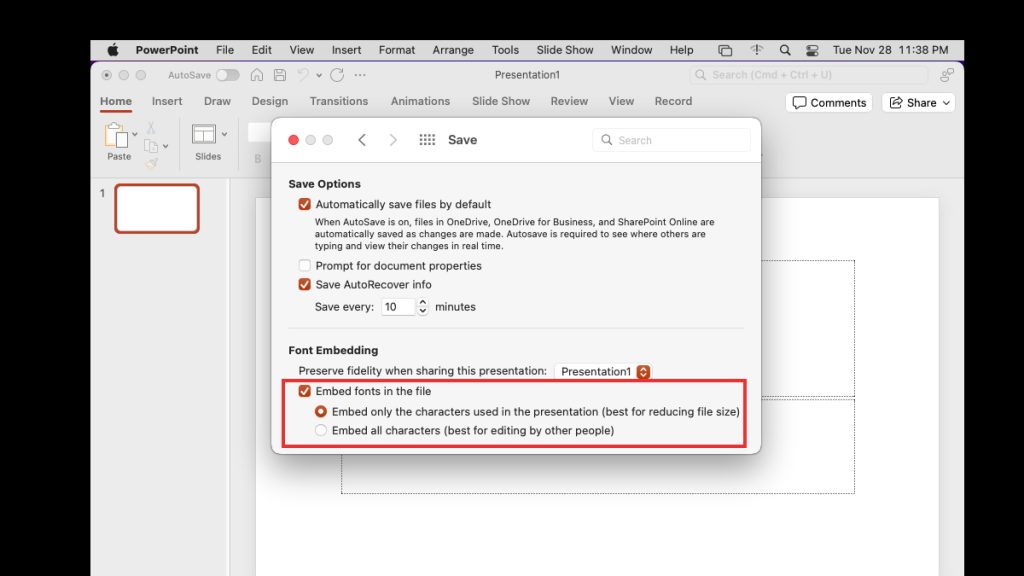Click the Home icon in quick access toolbar

[258, 74]
